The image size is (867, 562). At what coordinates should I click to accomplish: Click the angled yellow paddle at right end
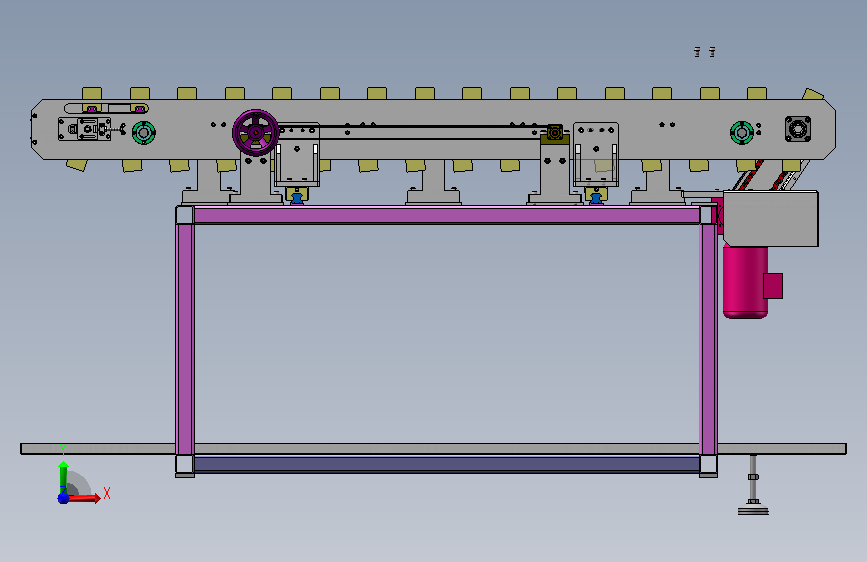pos(813,94)
